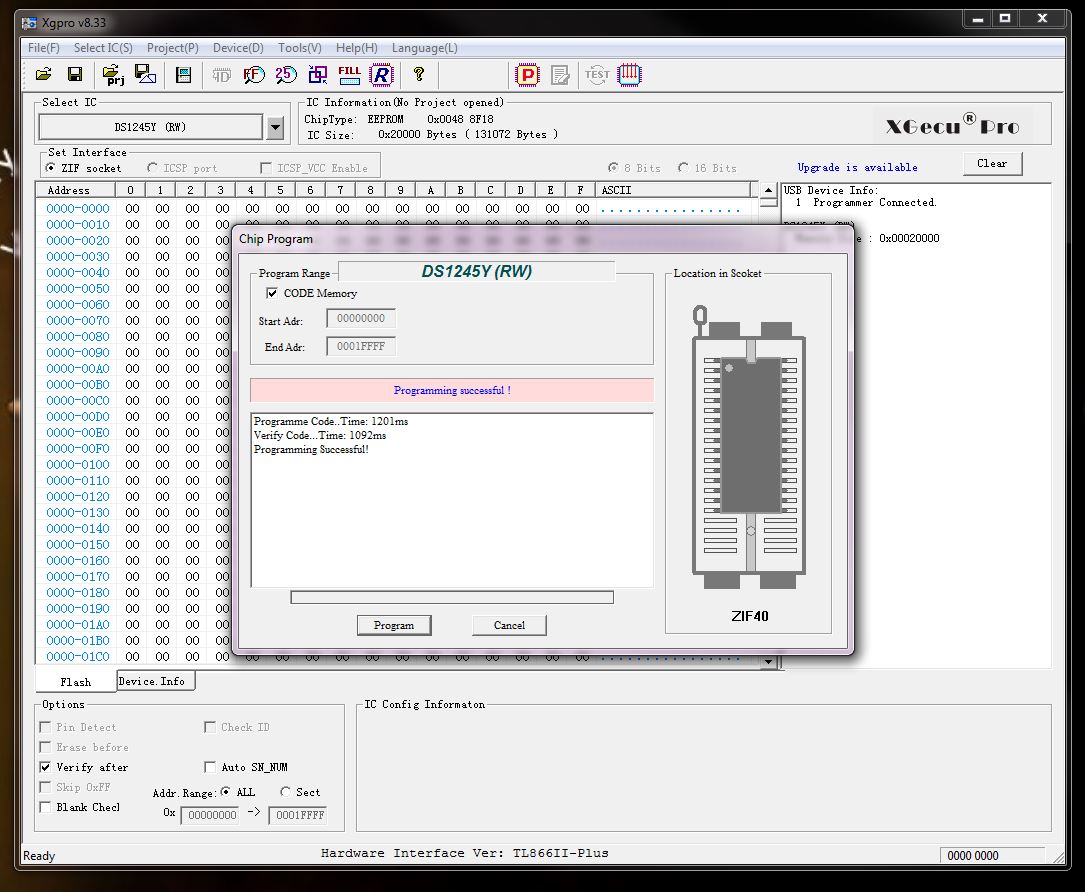1085x892 pixels.
Task: Switch to the Device.Info tab
Action: 155,681
